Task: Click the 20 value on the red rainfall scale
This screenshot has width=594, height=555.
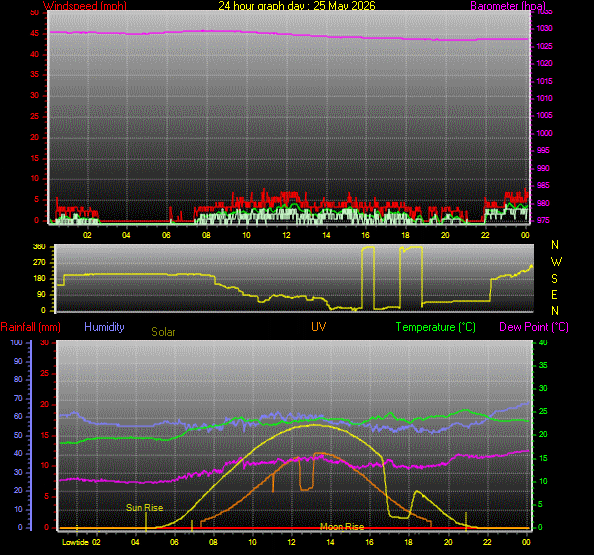Action: pos(45,404)
